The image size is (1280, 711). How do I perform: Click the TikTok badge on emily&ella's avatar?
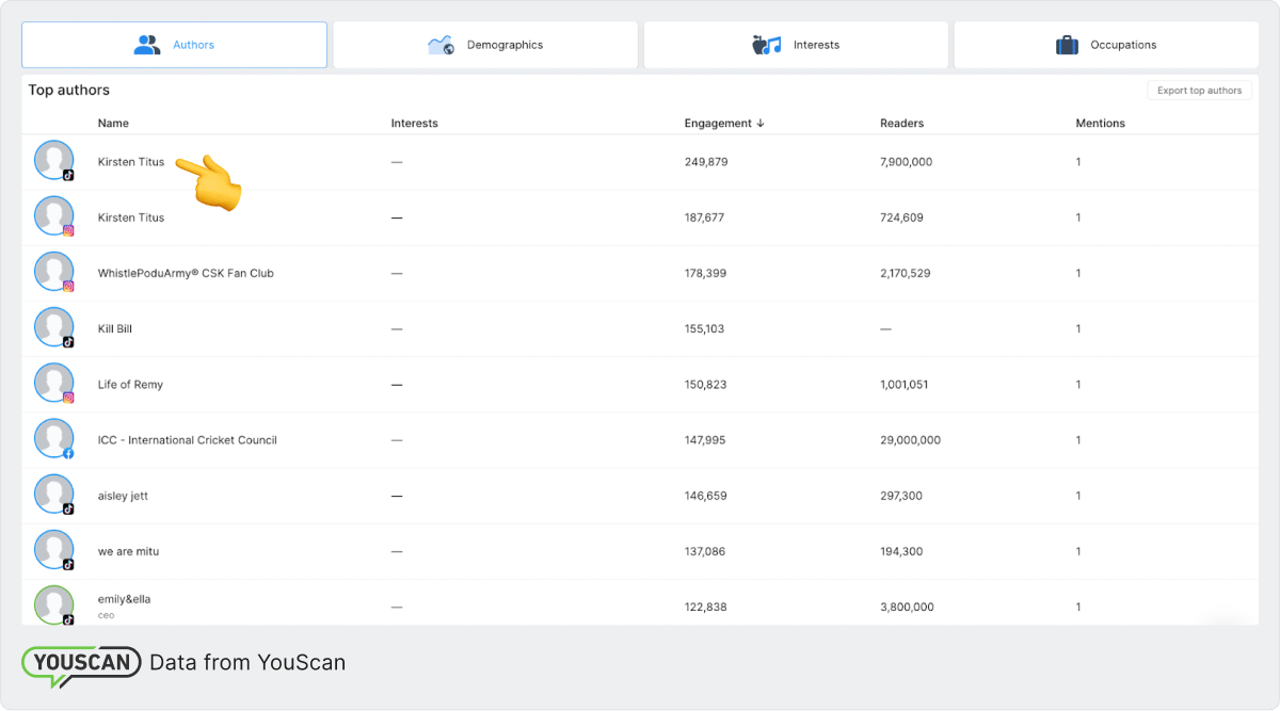pyautogui.click(x=66, y=620)
